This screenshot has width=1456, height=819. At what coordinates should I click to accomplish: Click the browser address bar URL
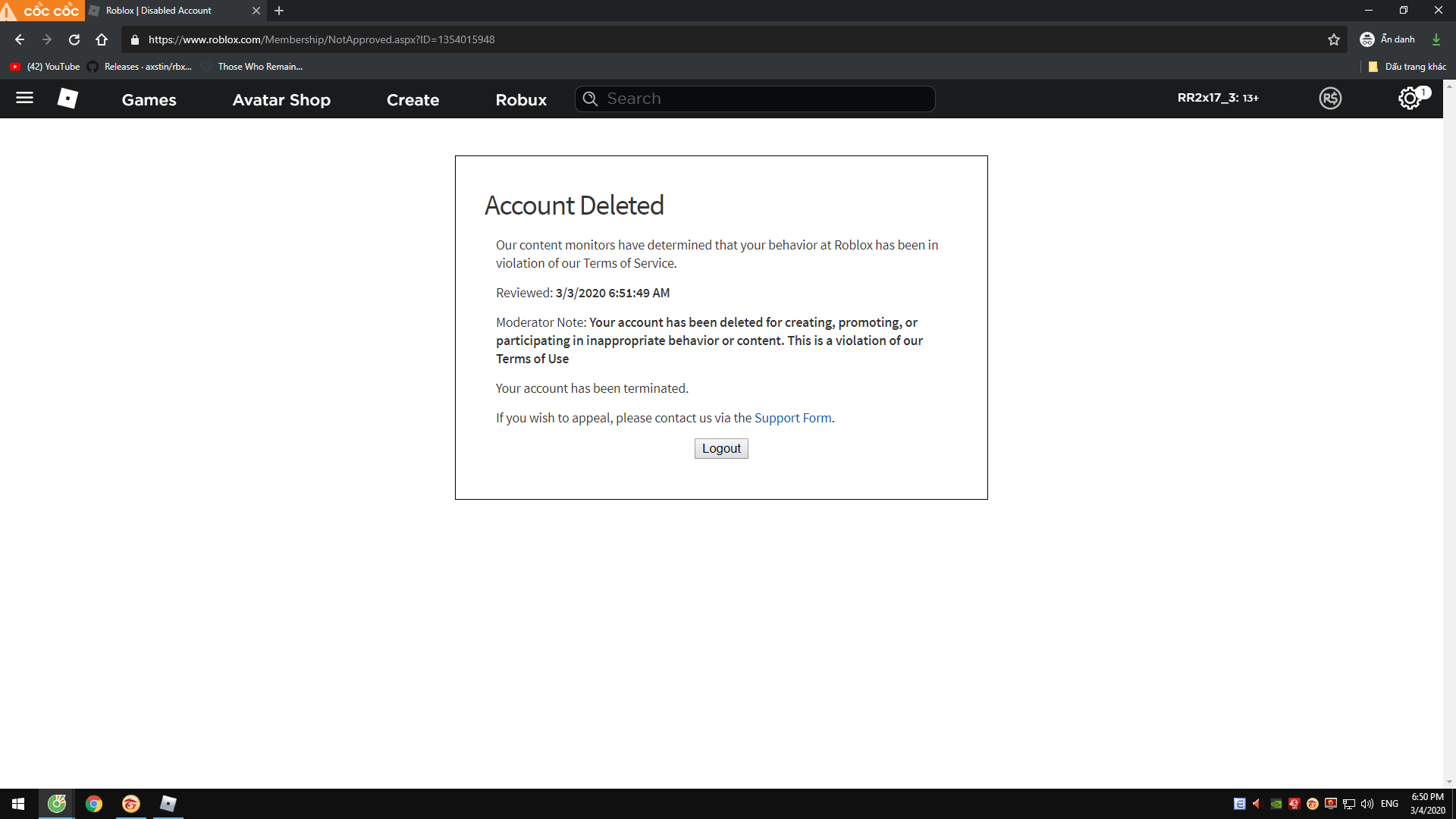[x=322, y=39]
